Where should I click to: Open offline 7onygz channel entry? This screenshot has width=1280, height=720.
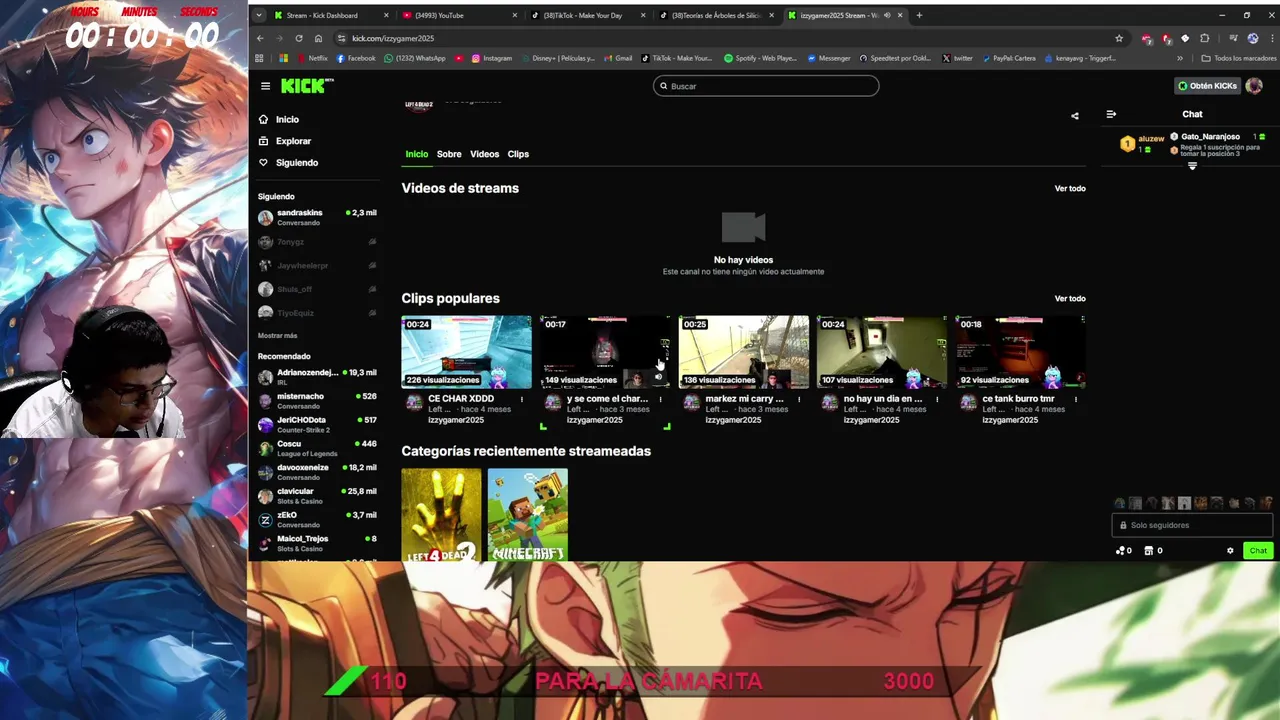tap(317, 242)
